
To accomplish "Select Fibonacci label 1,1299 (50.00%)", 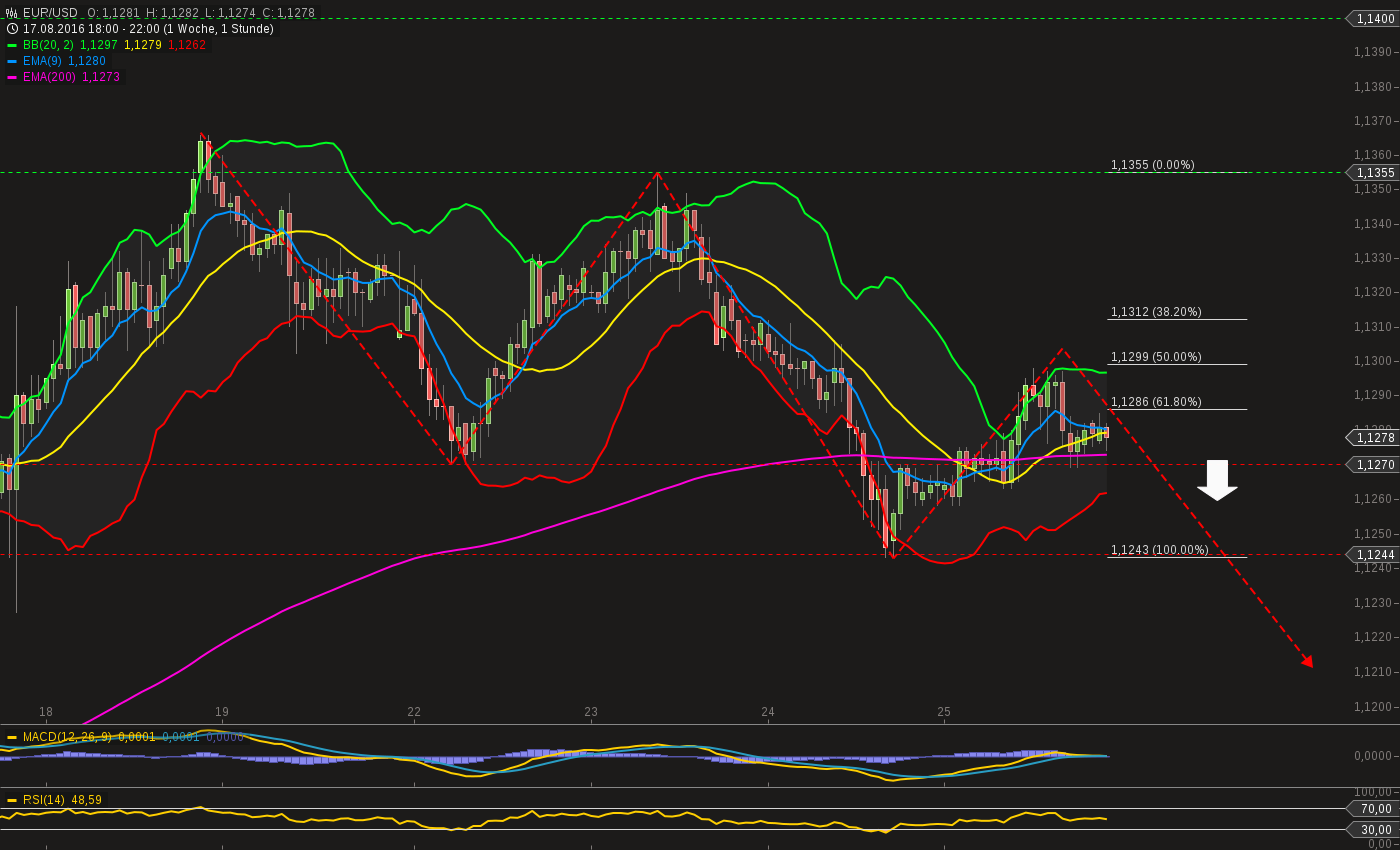I will 1156,357.
